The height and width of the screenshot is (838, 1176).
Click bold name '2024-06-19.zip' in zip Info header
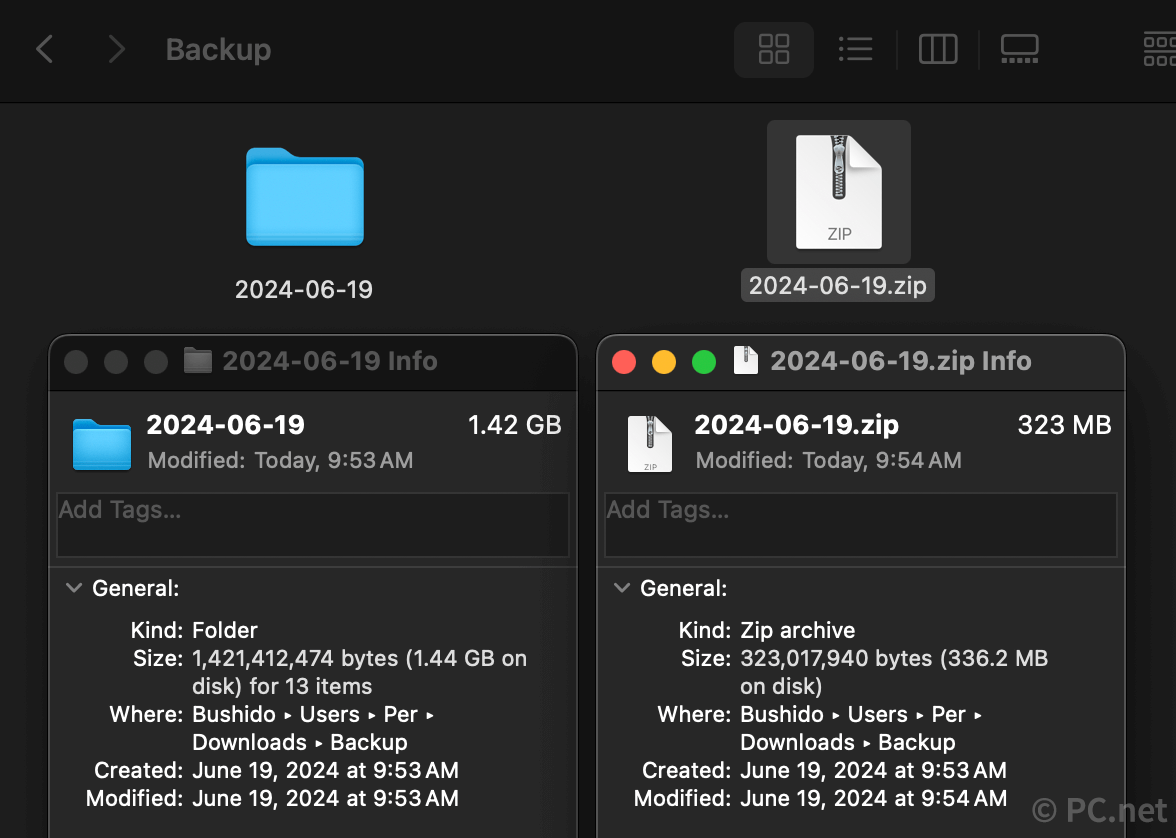[796, 425]
